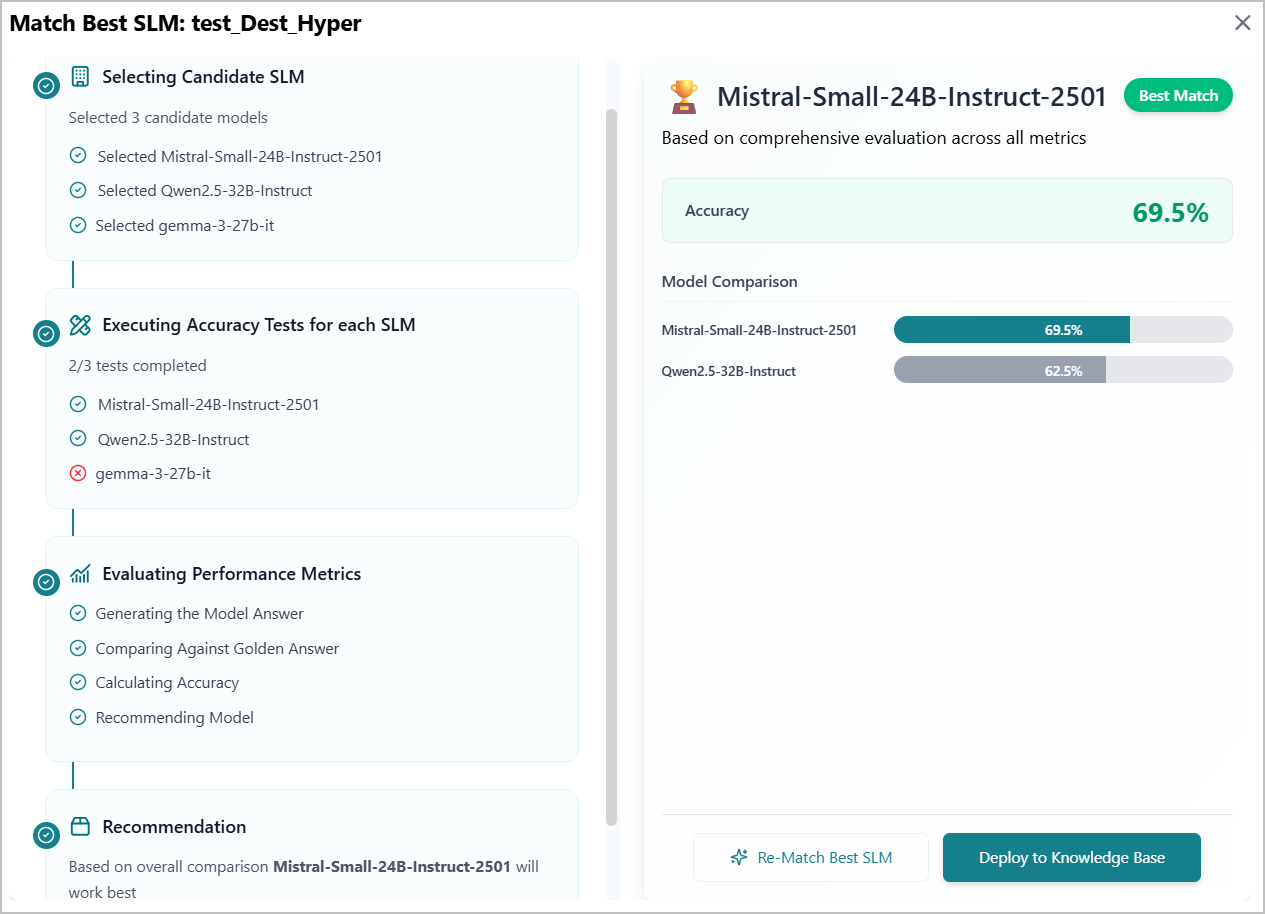Click sparkle icon in Re-Match Best SLM button
This screenshot has width=1265, height=914.
(x=739, y=857)
